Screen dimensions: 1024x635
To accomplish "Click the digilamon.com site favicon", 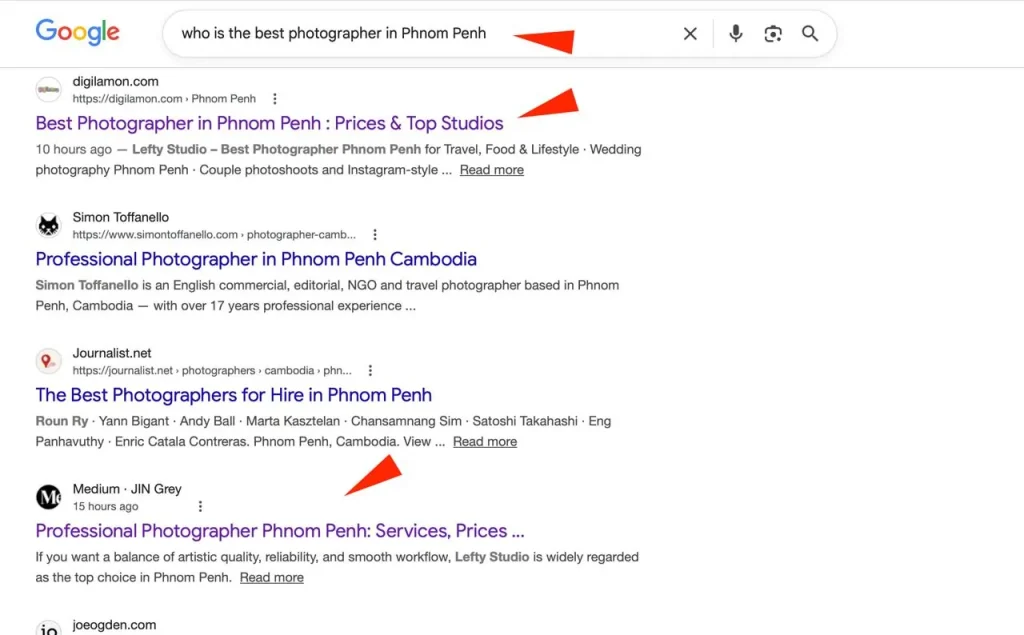I will (x=48, y=89).
